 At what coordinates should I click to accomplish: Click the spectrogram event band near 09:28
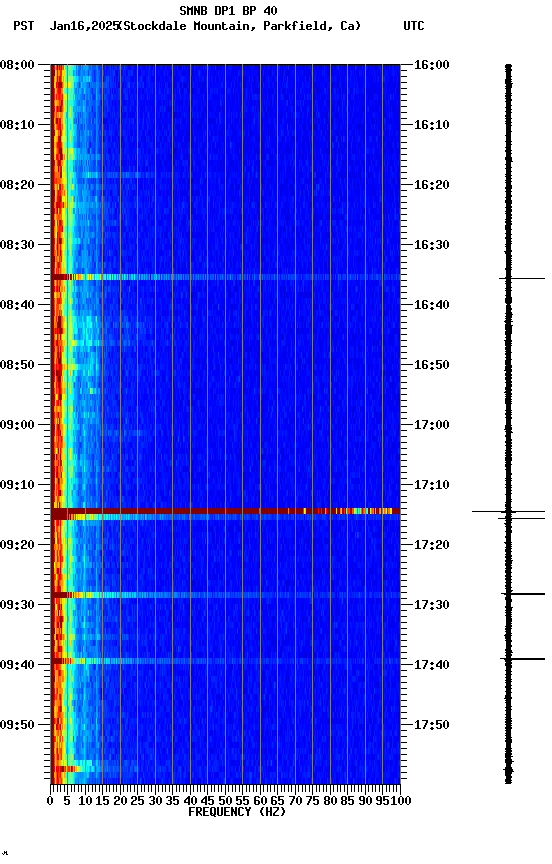(225, 595)
